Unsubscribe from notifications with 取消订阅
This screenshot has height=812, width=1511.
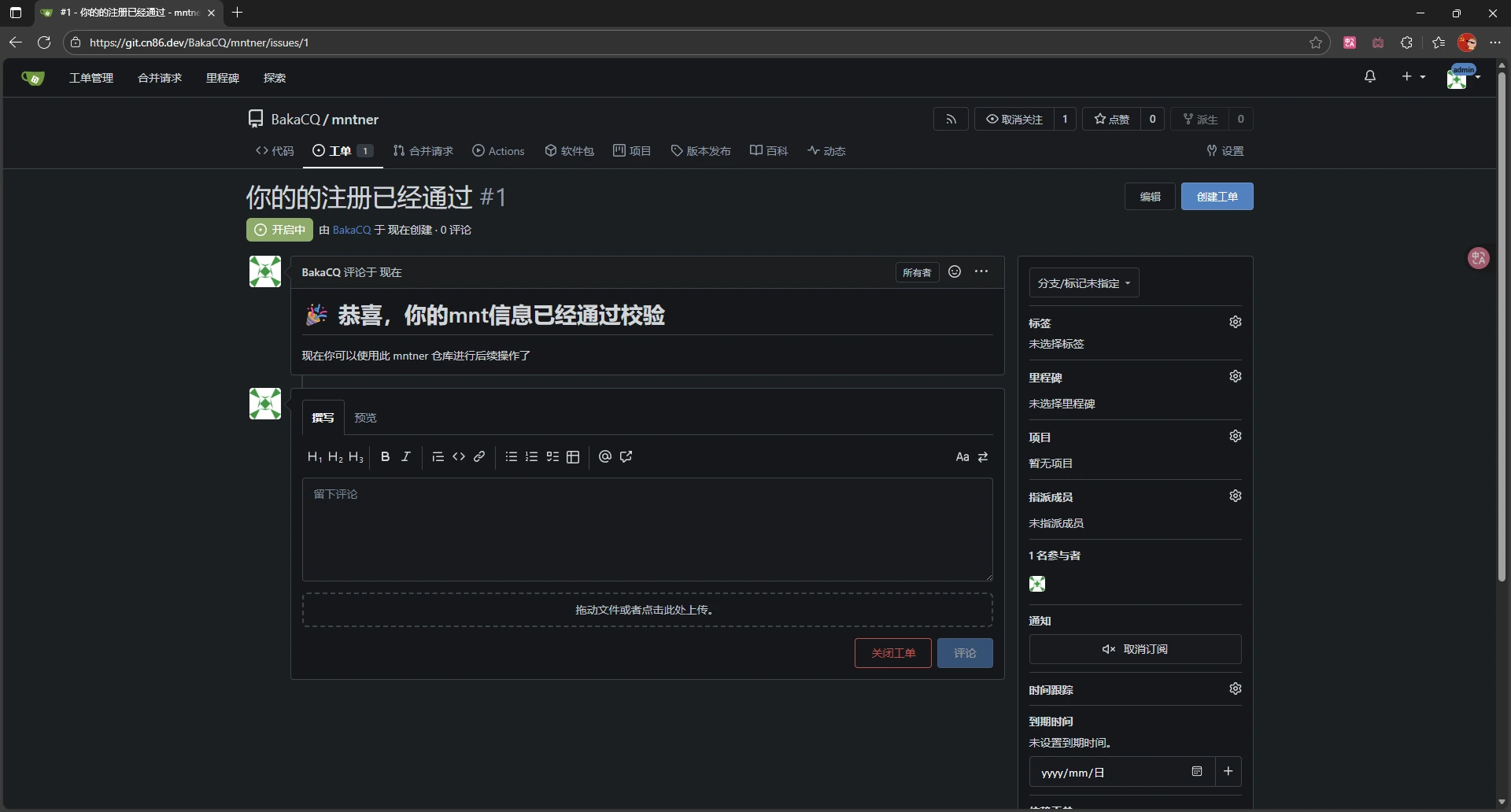[1135, 649]
